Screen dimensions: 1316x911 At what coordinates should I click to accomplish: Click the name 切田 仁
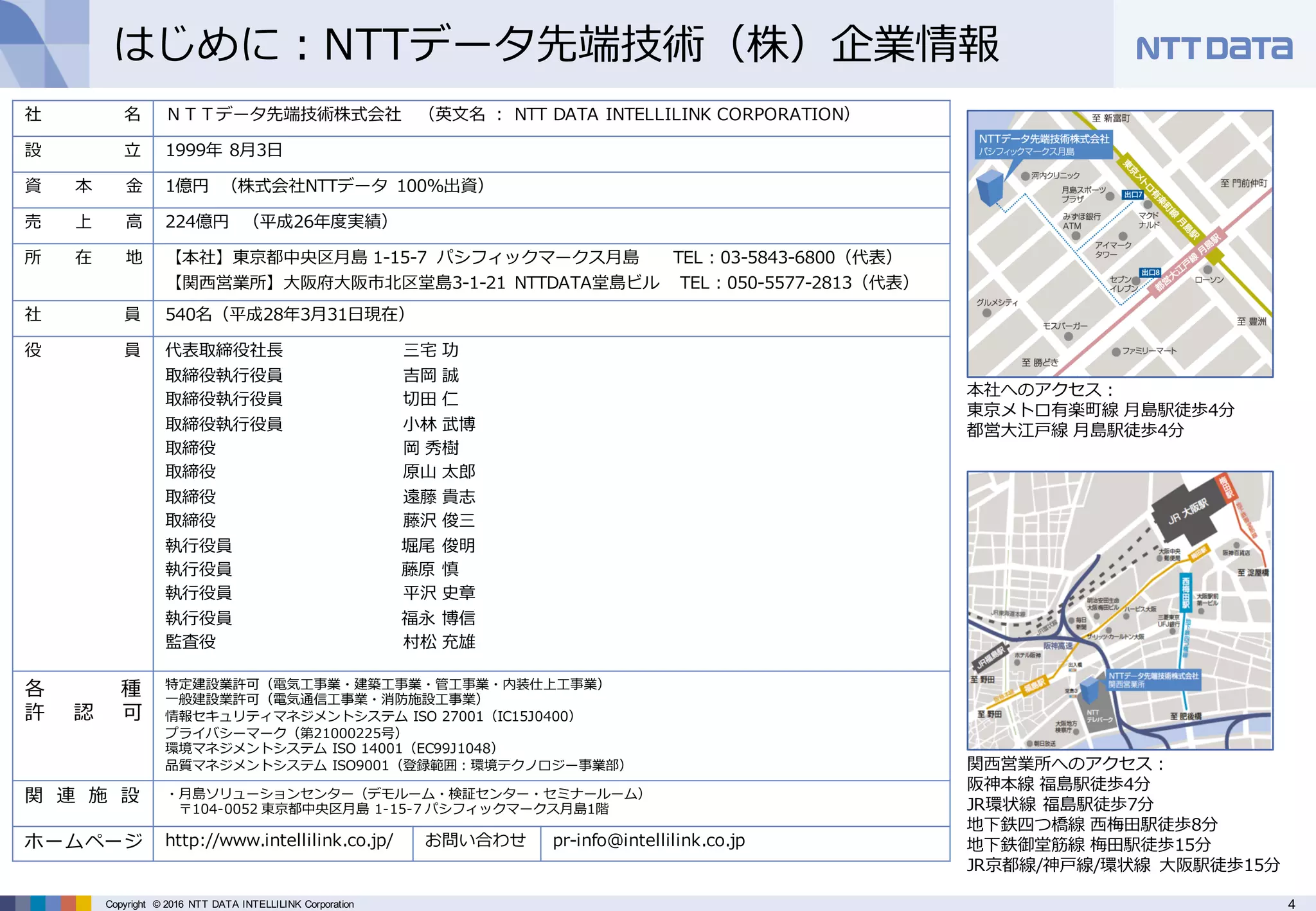coord(431,399)
